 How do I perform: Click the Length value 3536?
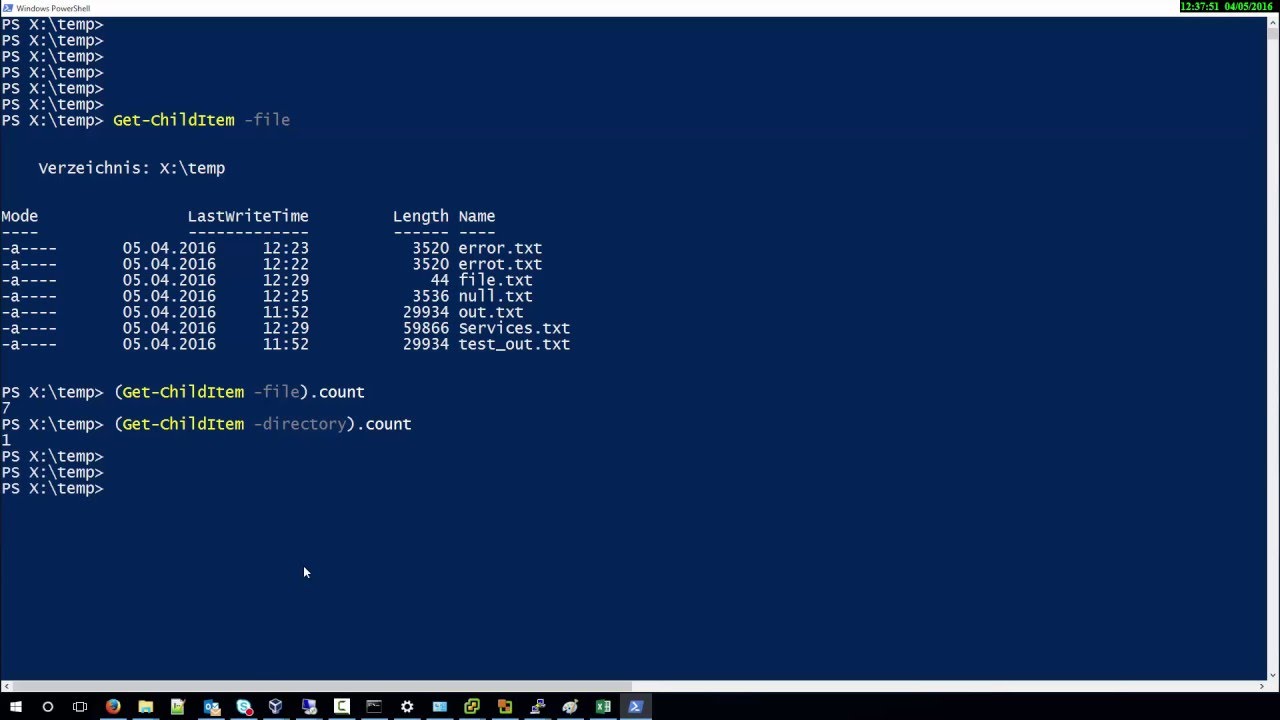(430, 296)
